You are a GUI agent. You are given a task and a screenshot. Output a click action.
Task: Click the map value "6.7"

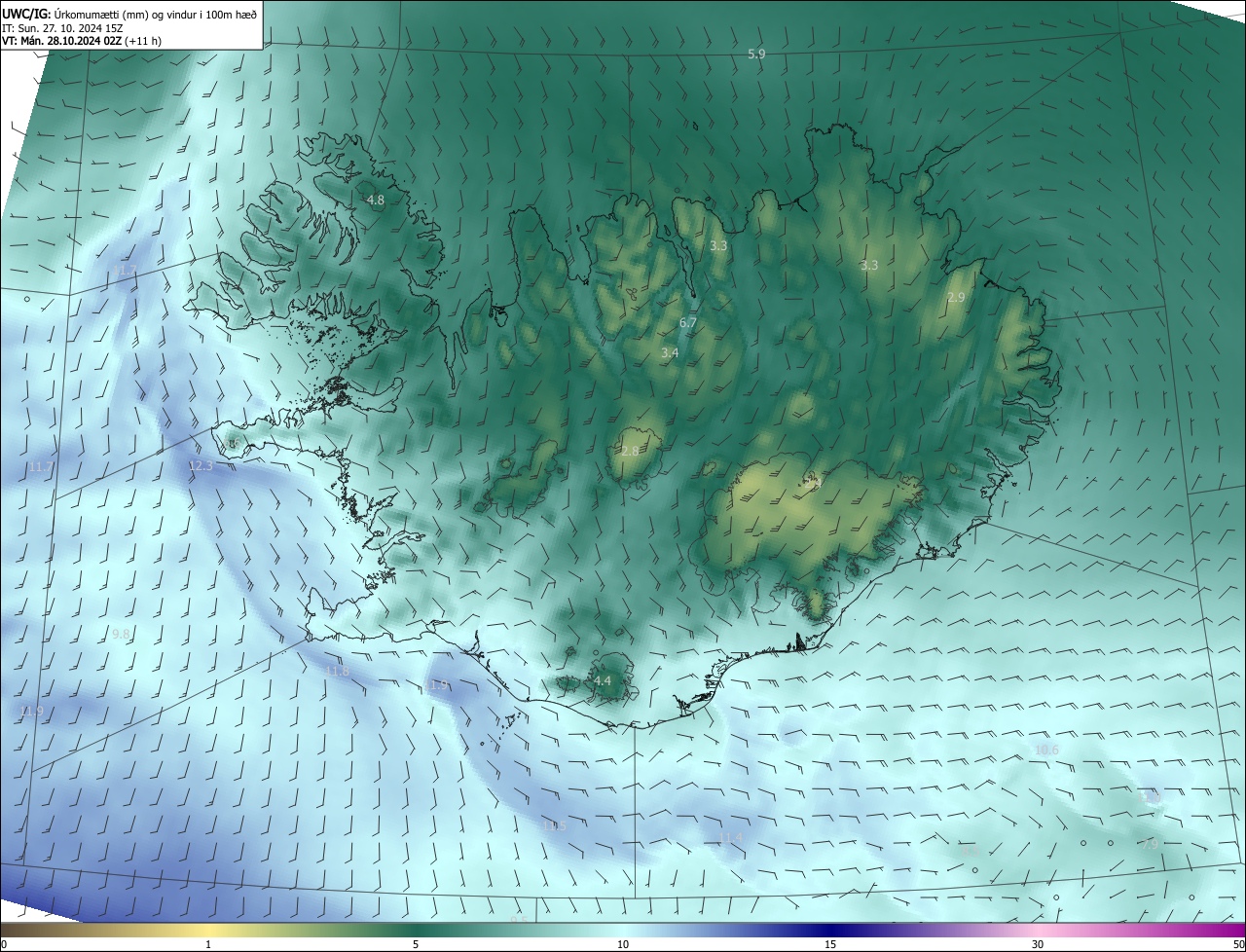[688, 322]
